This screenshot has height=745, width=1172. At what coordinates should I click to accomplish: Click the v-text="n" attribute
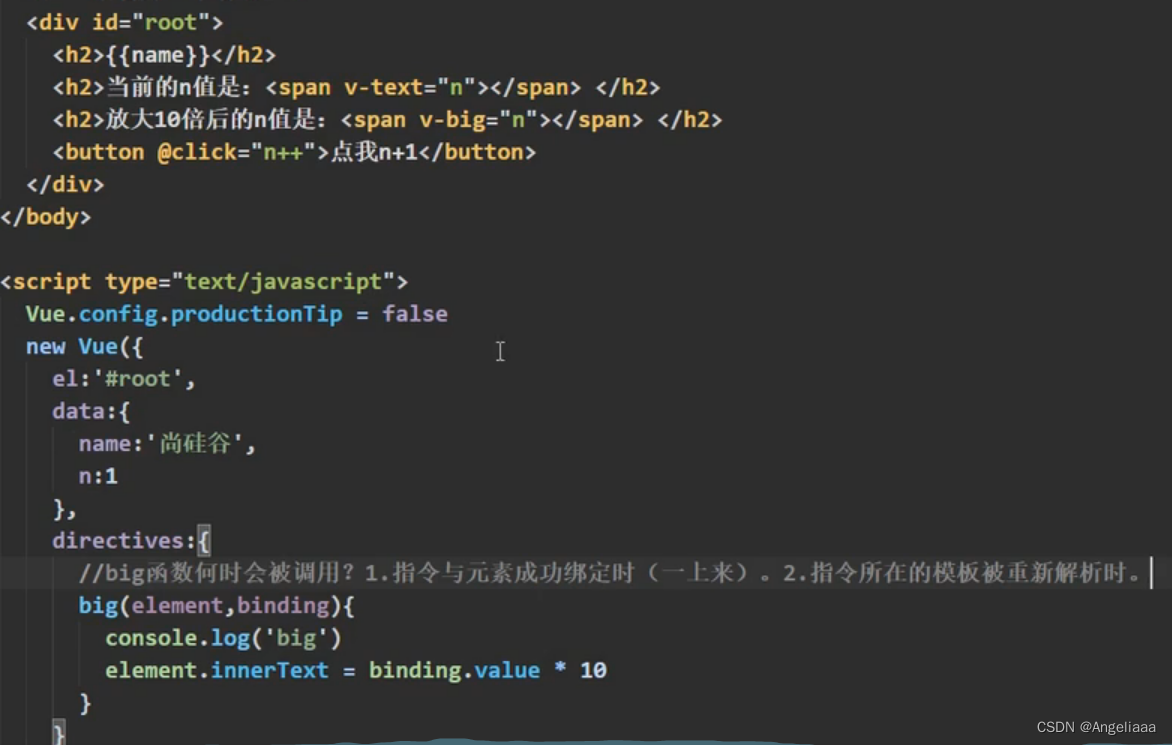pyautogui.click(x=410, y=87)
